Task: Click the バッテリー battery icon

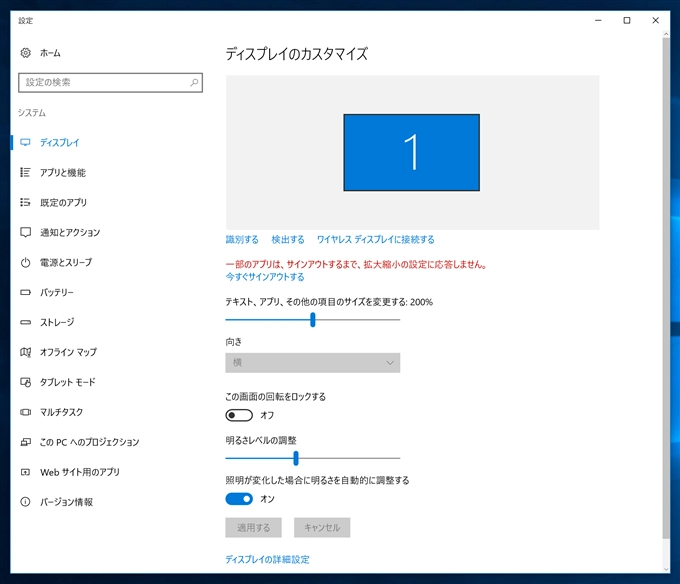Action: [26, 292]
